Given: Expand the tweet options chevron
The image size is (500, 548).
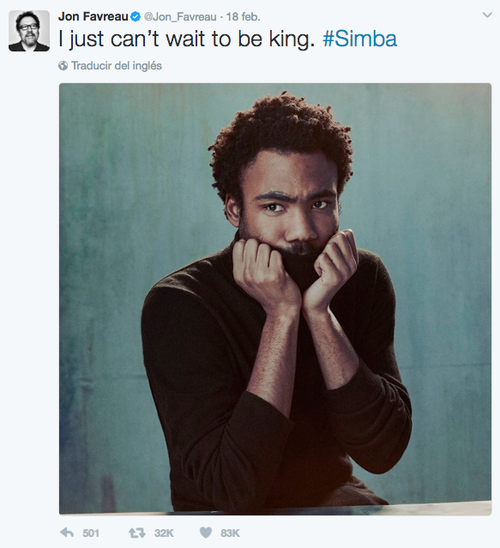Looking at the screenshot, I should 487,15.
